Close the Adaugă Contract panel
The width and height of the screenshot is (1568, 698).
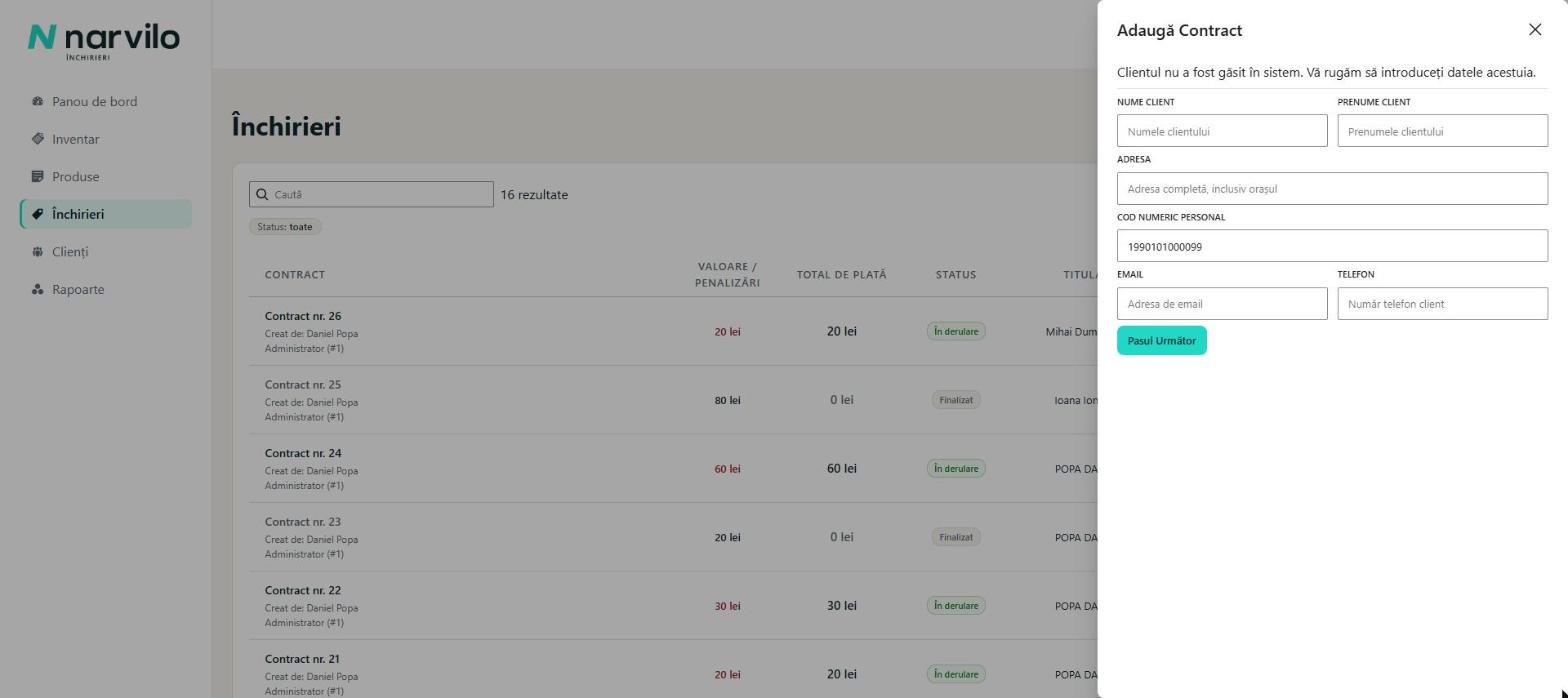(x=1535, y=30)
